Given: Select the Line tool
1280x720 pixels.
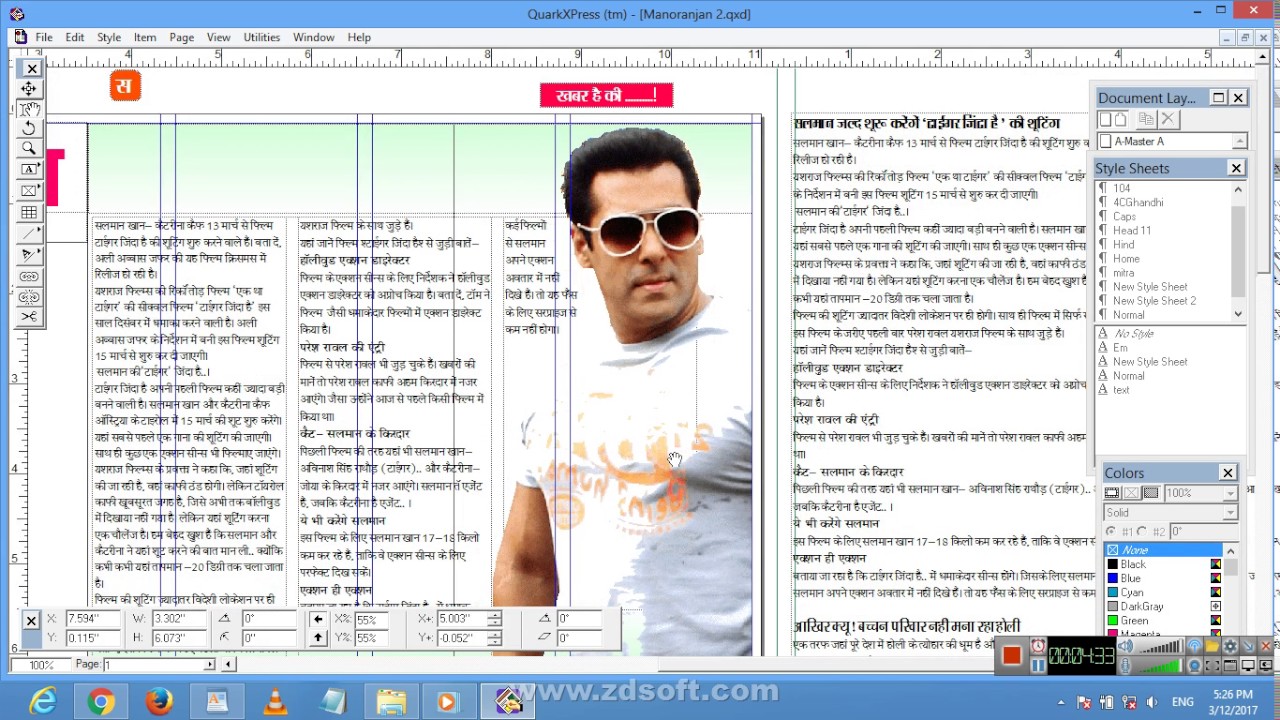Looking at the screenshot, I should [x=29, y=233].
